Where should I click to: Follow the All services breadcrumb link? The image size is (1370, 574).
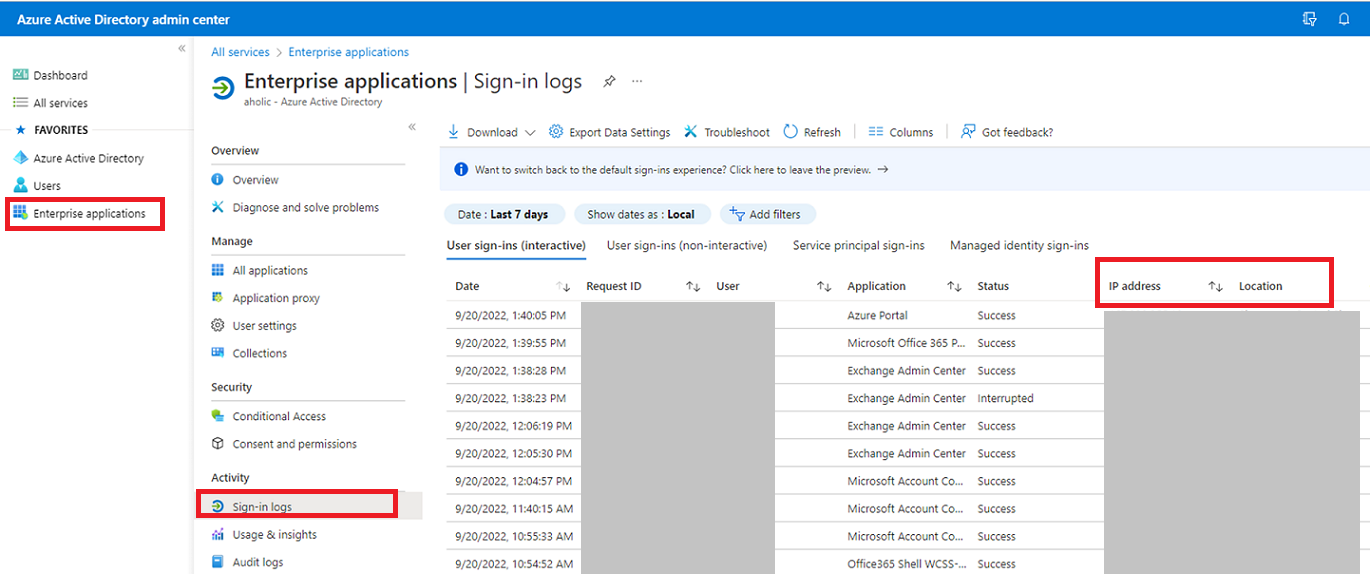240,52
